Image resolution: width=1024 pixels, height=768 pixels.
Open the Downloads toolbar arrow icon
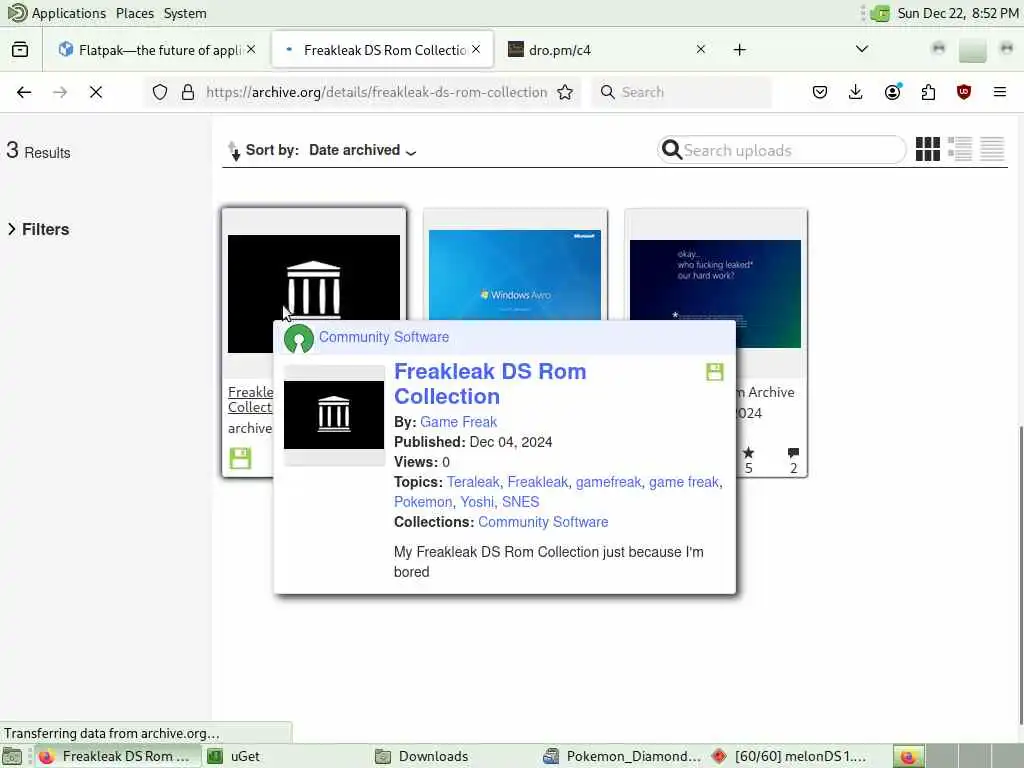pos(856,92)
